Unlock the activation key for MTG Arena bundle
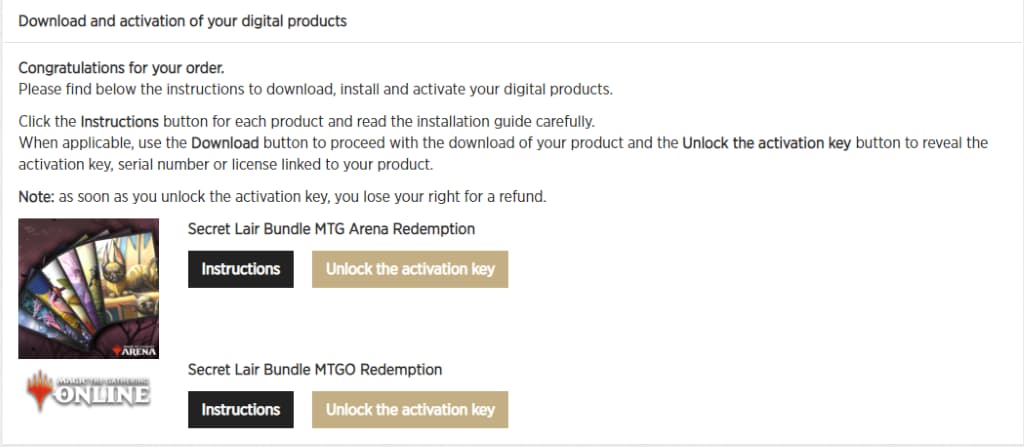The width and height of the screenshot is (1024, 447). (x=410, y=269)
